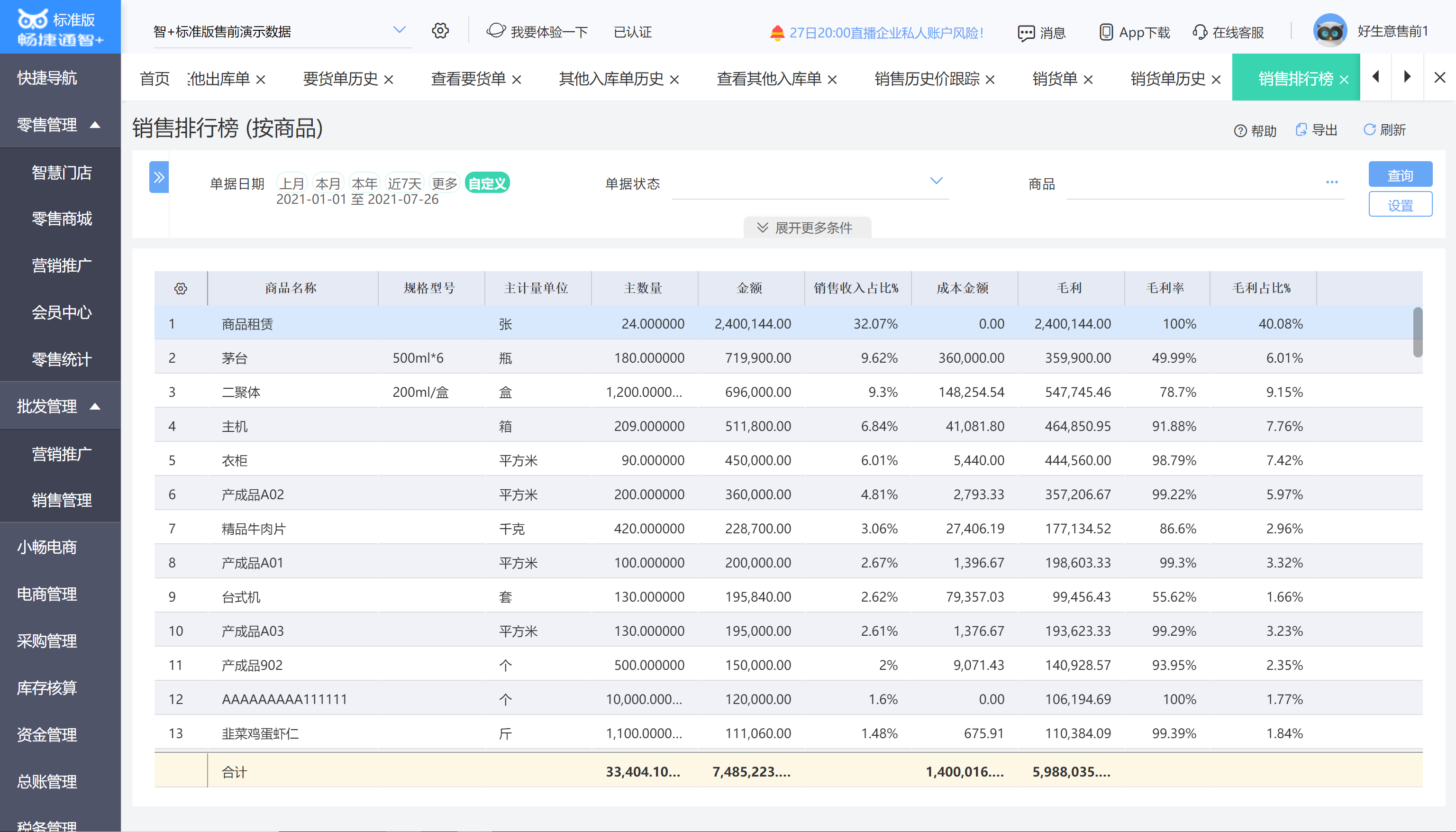Open the 消息 messages icon
The image size is (1456, 832).
(1026, 33)
